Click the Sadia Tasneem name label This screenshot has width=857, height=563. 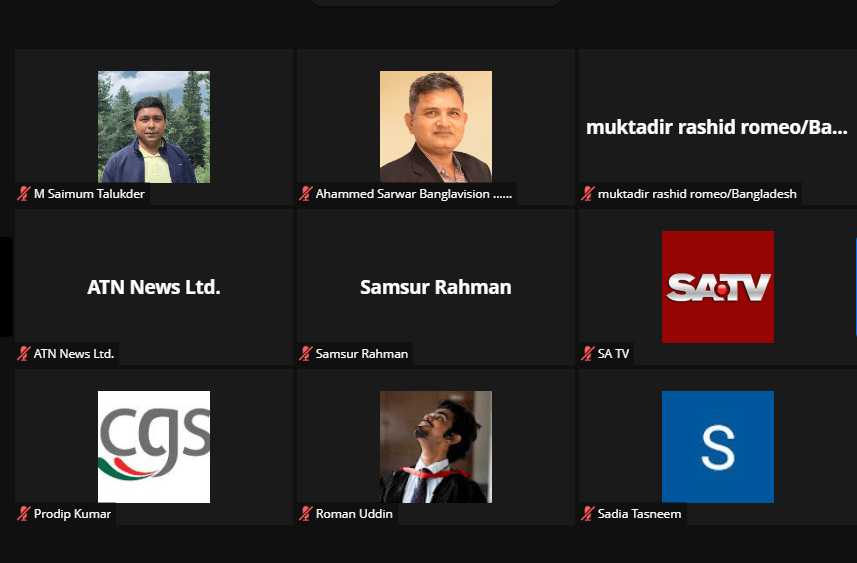tap(639, 514)
